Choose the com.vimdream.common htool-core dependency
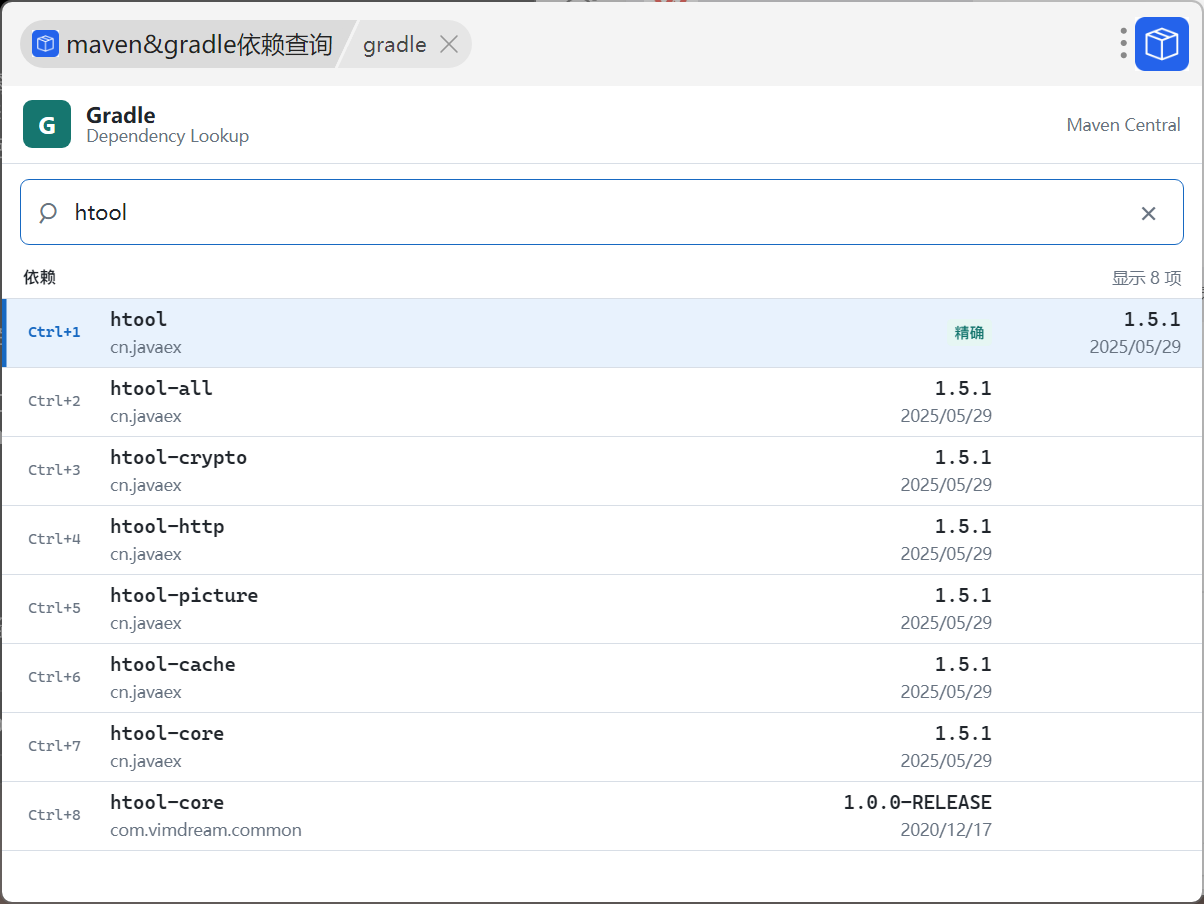Screen dimensions: 1204x904 pos(602,816)
